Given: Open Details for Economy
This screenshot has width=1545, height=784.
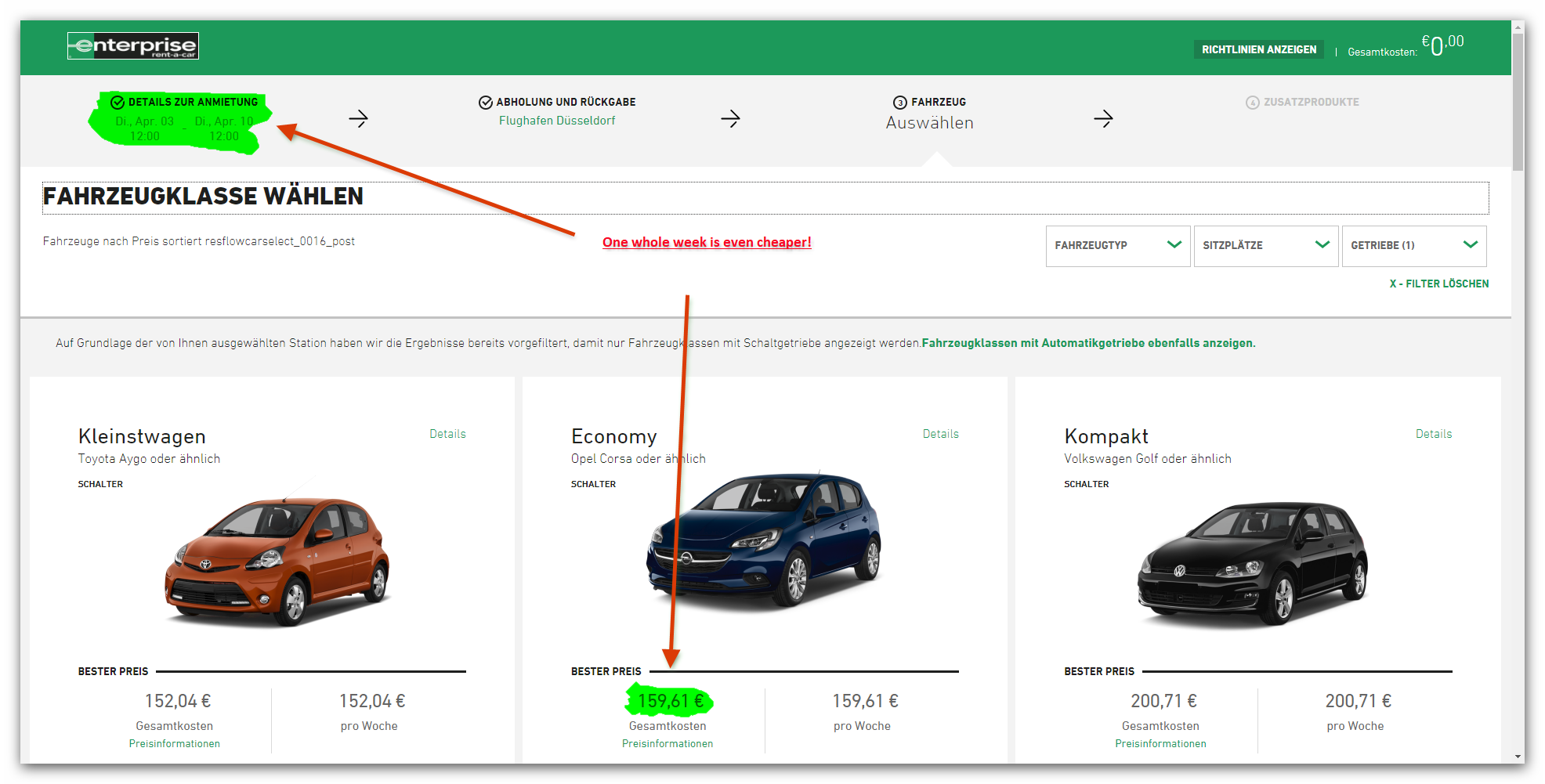Looking at the screenshot, I should (x=940, y=434).
